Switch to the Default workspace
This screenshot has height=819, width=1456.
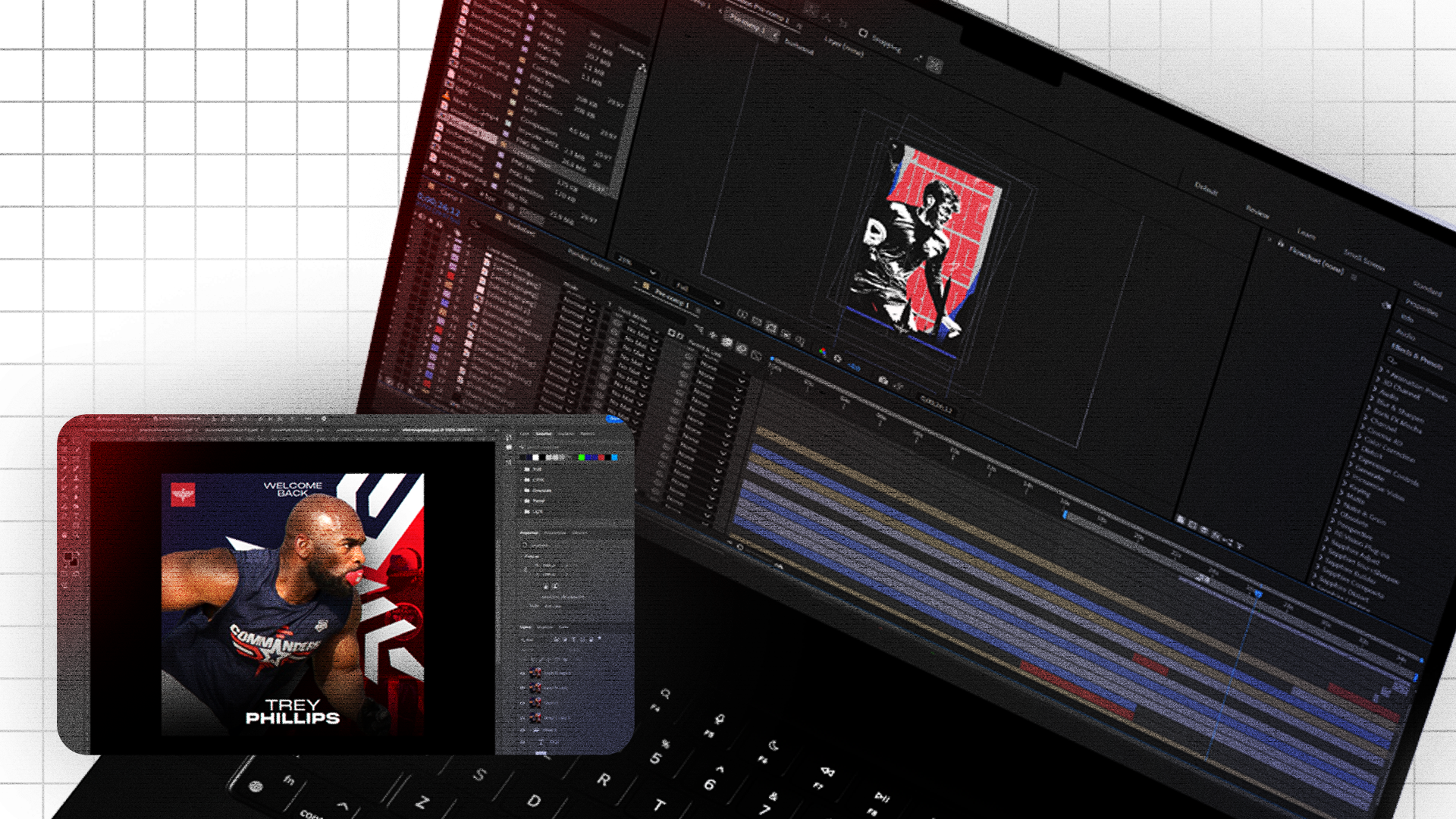coord(1206,189)
